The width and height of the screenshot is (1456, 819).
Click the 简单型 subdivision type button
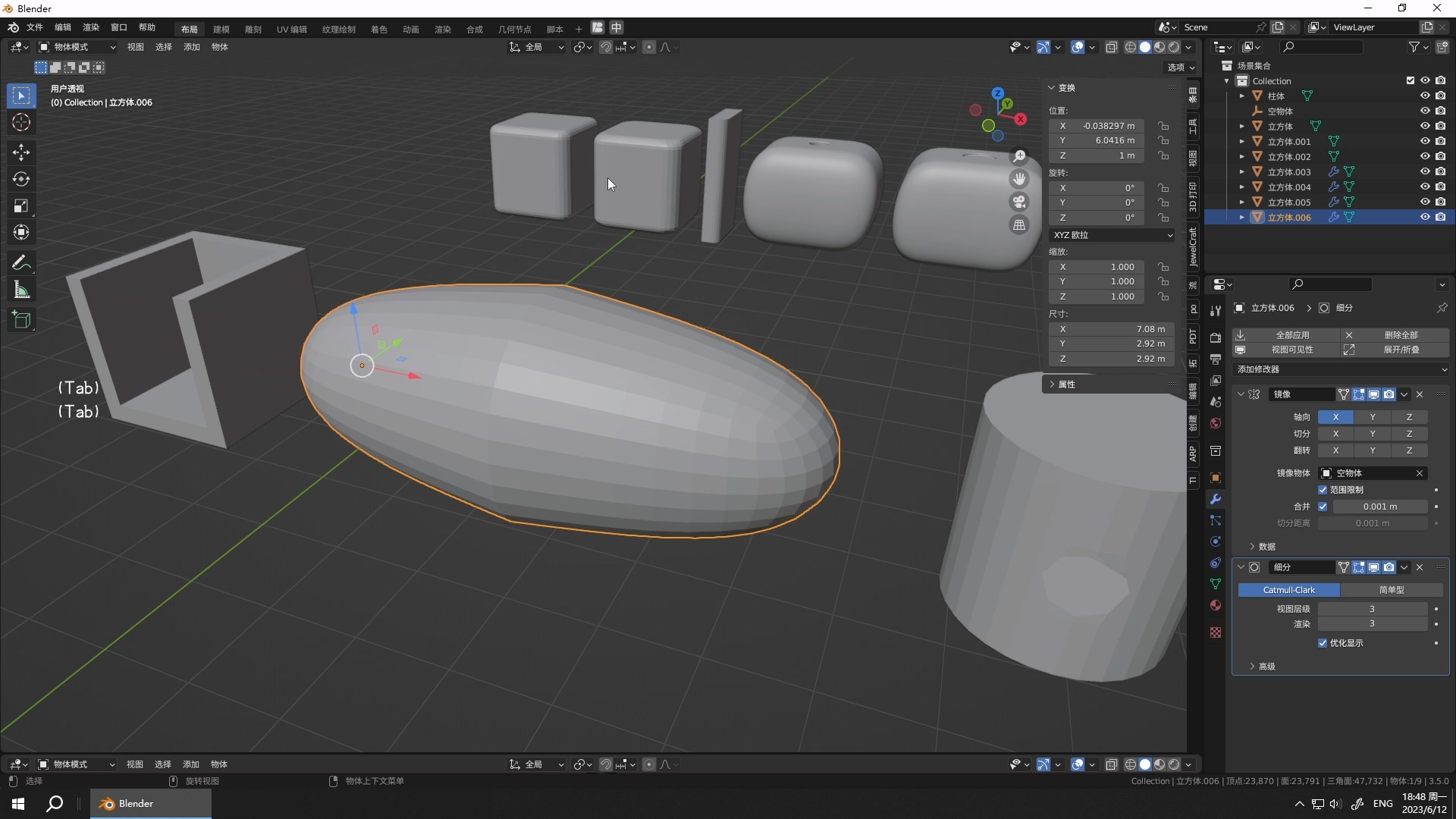coord(1391,590)
